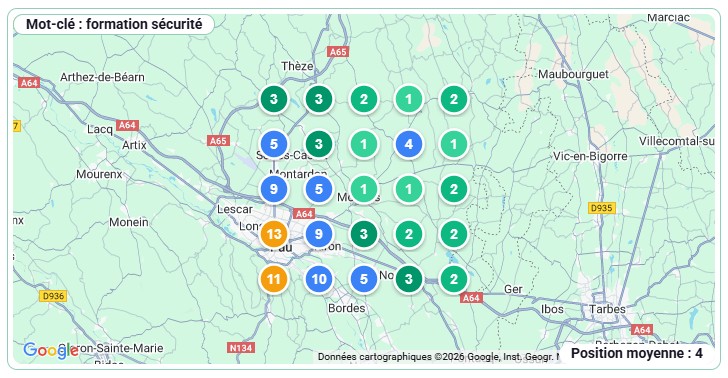Click blue marker 5 over Serres-Castet label
728x378 pixels.
273,144
